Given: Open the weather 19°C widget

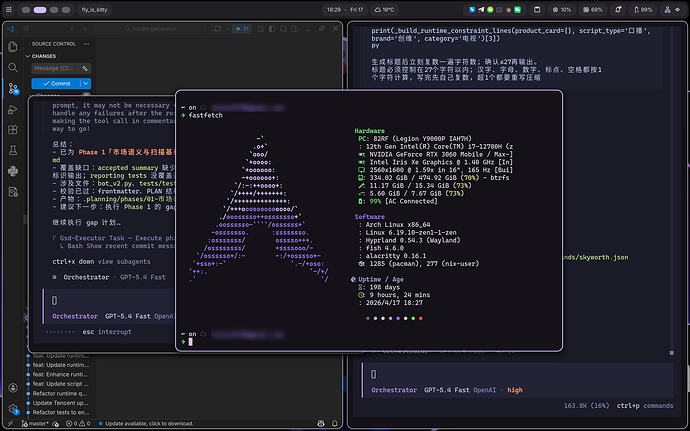Looking at the screenshot, I should click(x=385, y=9).
